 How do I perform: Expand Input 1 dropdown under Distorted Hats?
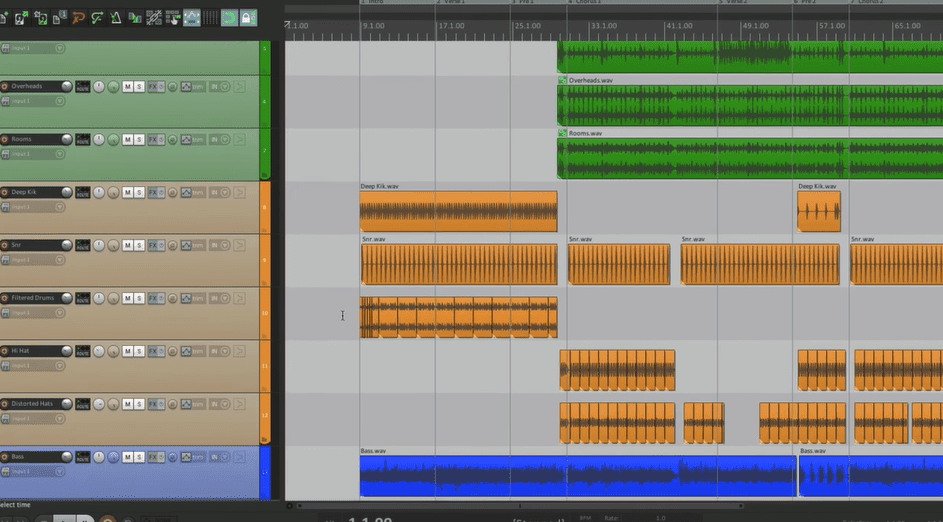[x=59, y=419]
